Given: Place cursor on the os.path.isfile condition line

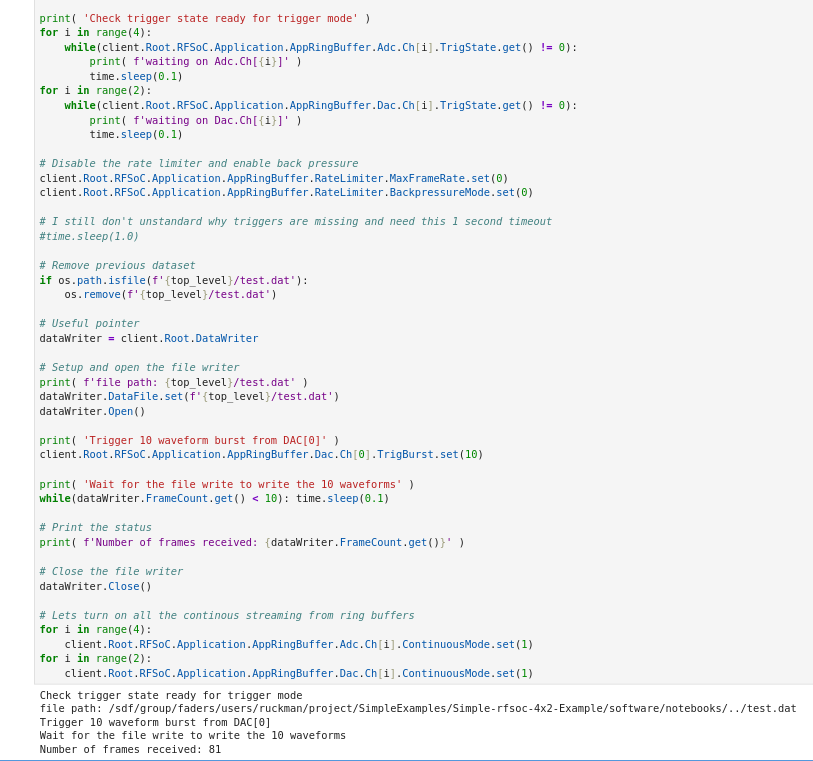Looking at the screenshot, I should pyautogui.click(x=173, y=280).
